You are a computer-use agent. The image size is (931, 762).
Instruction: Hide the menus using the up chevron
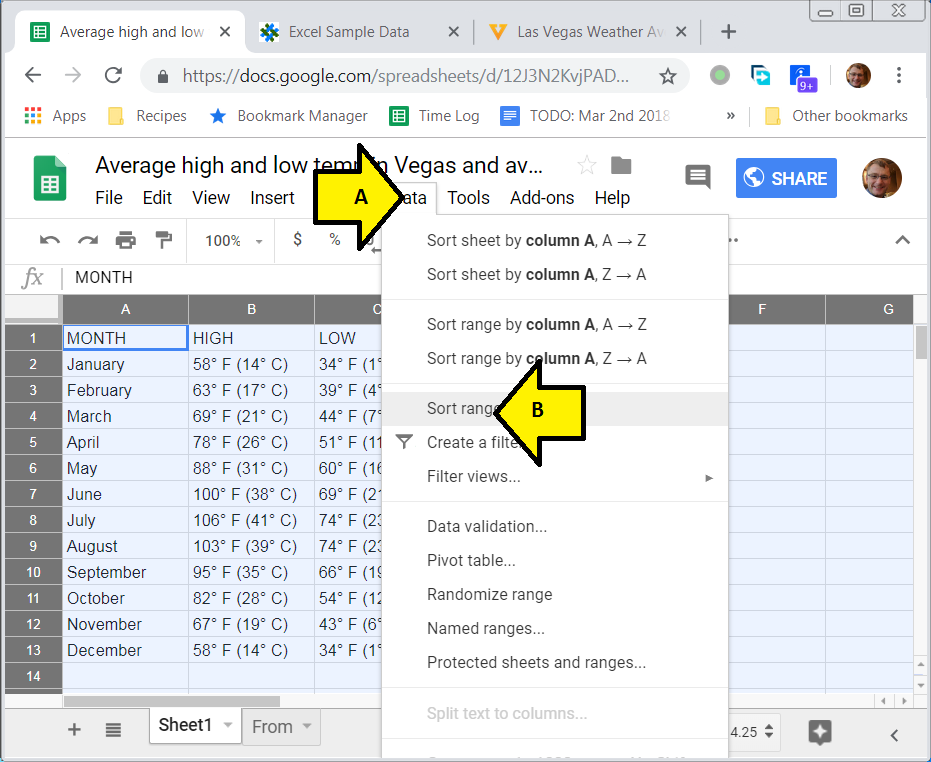tap(902, 240)
